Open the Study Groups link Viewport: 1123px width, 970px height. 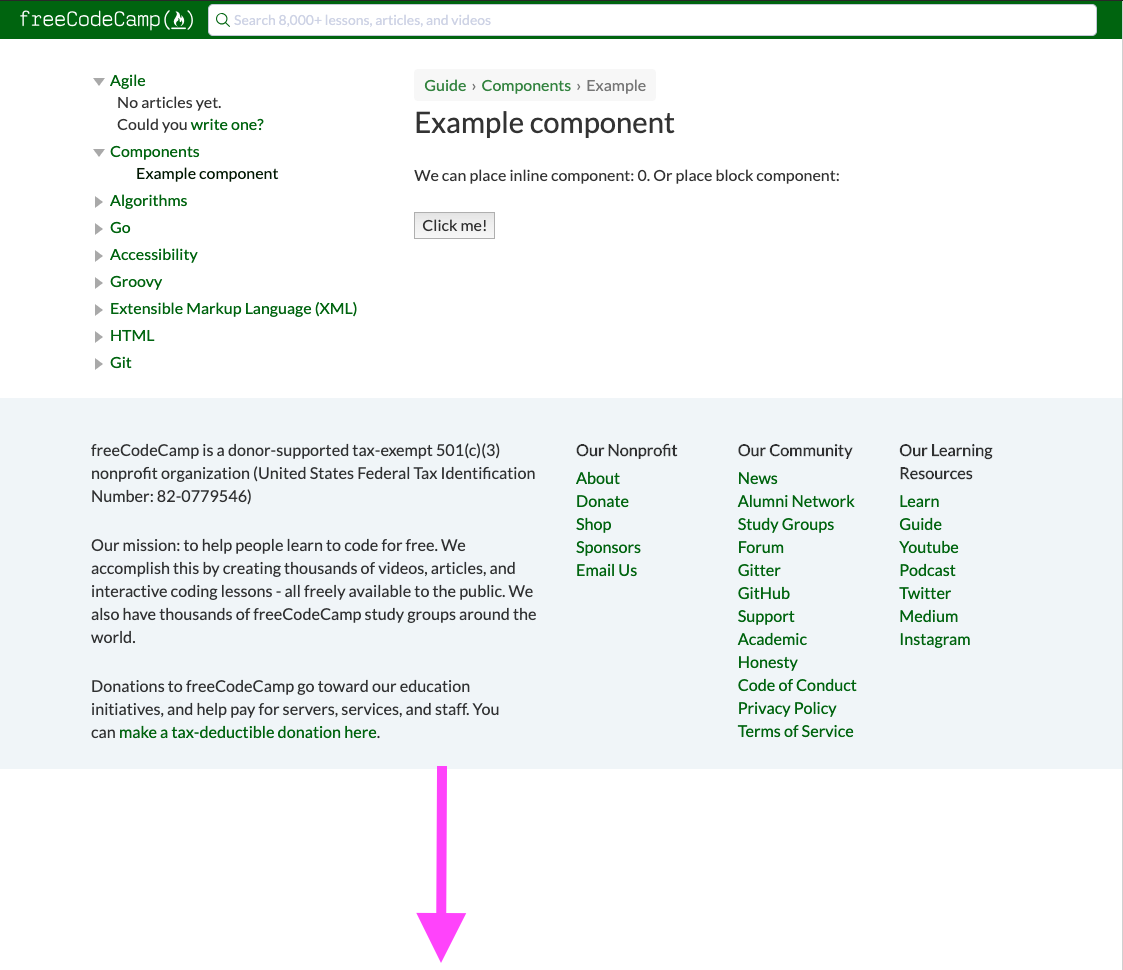pos(786,524)
